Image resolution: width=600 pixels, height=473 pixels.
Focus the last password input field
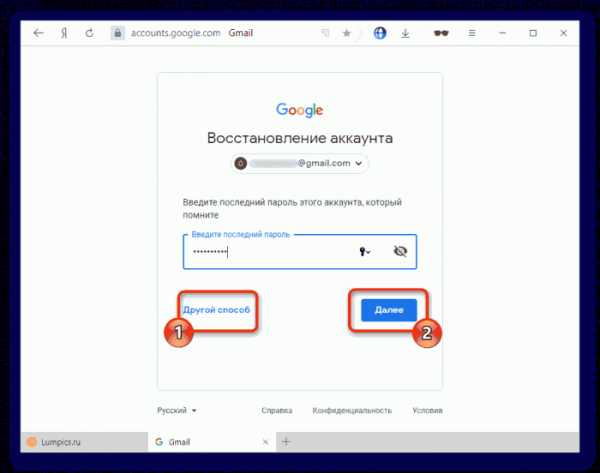click(300, 251)
